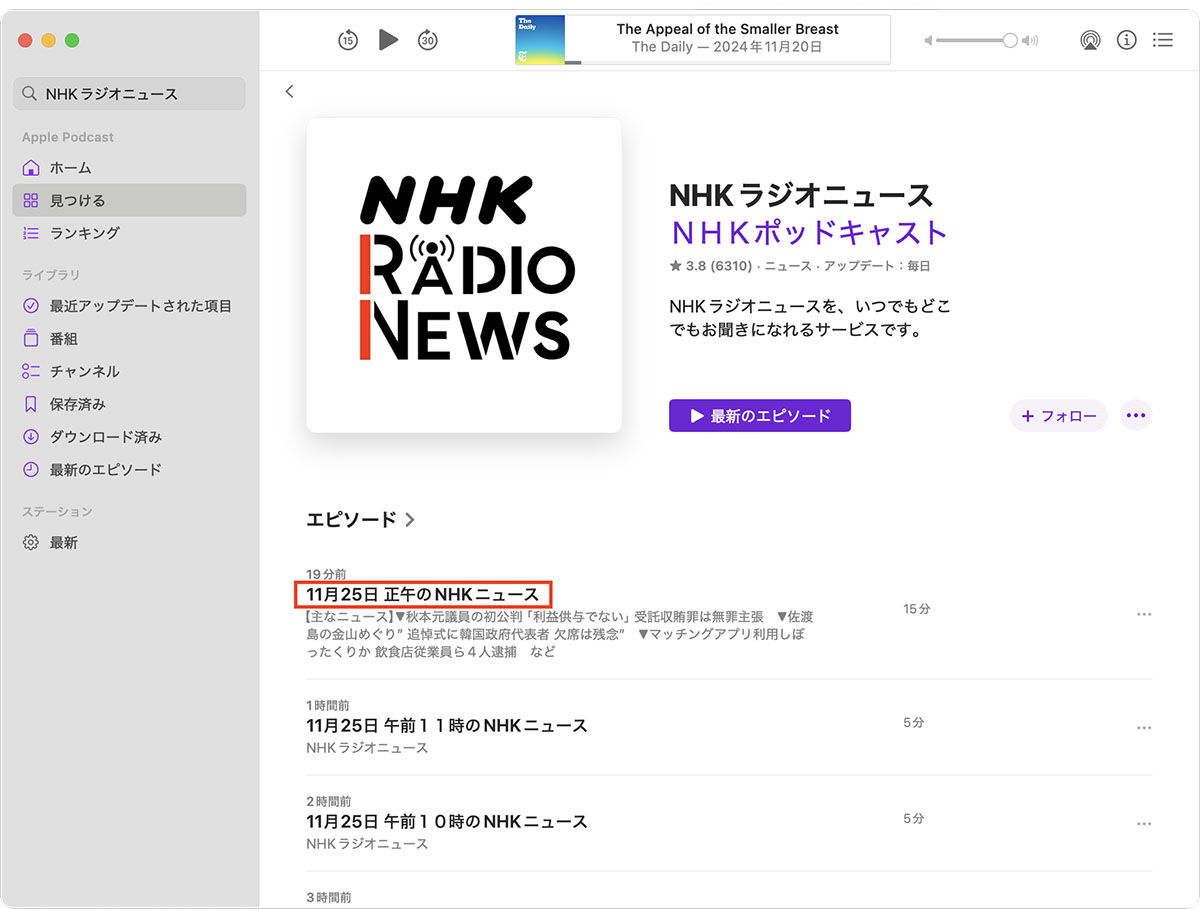The height and width of the screenshot is (909, 1200).
Task: Click the NHK ラジオニュース search field
Action: (x=129, y=94)
